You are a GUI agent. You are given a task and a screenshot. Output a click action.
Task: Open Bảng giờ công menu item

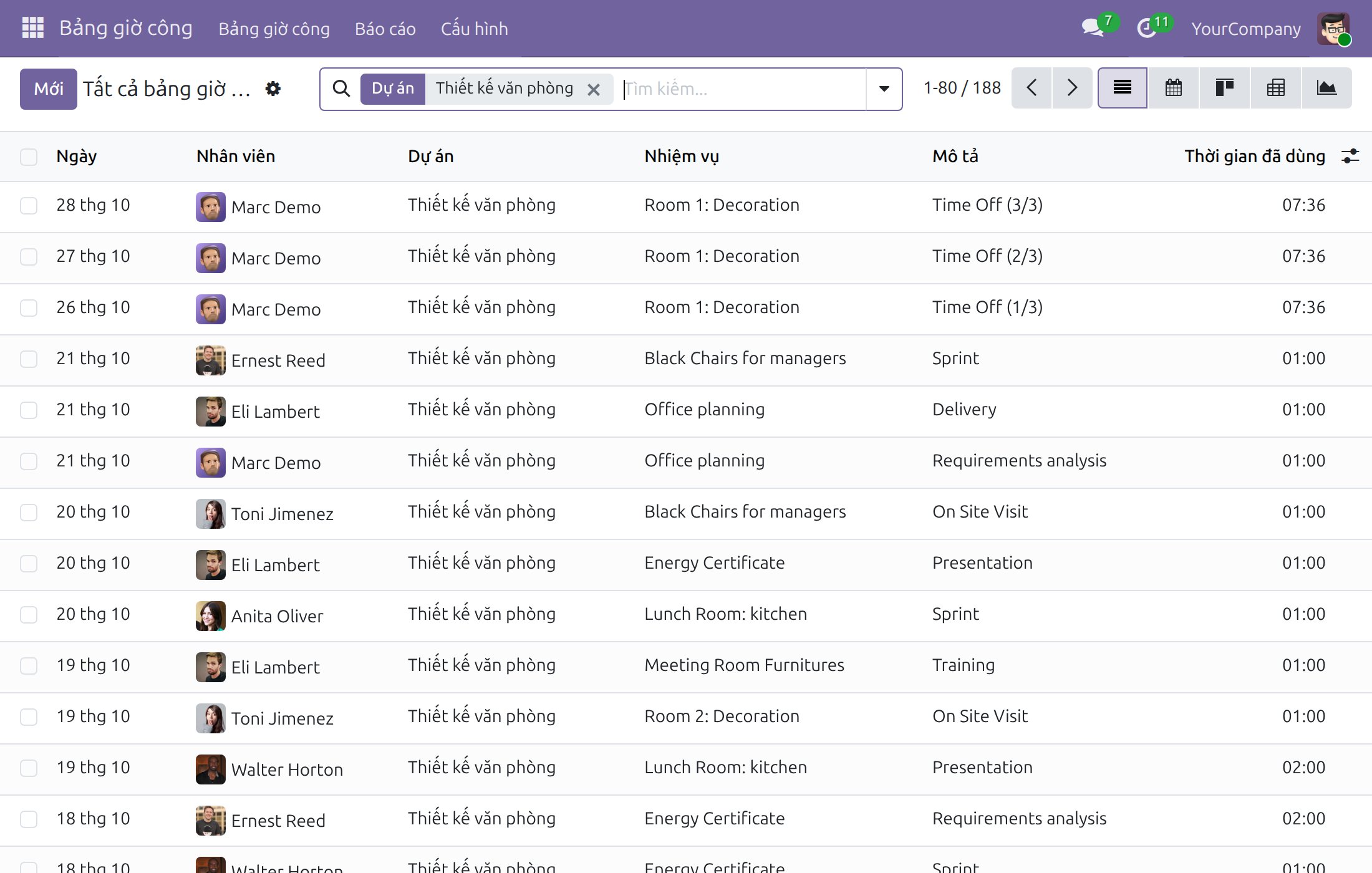point(274,29)
